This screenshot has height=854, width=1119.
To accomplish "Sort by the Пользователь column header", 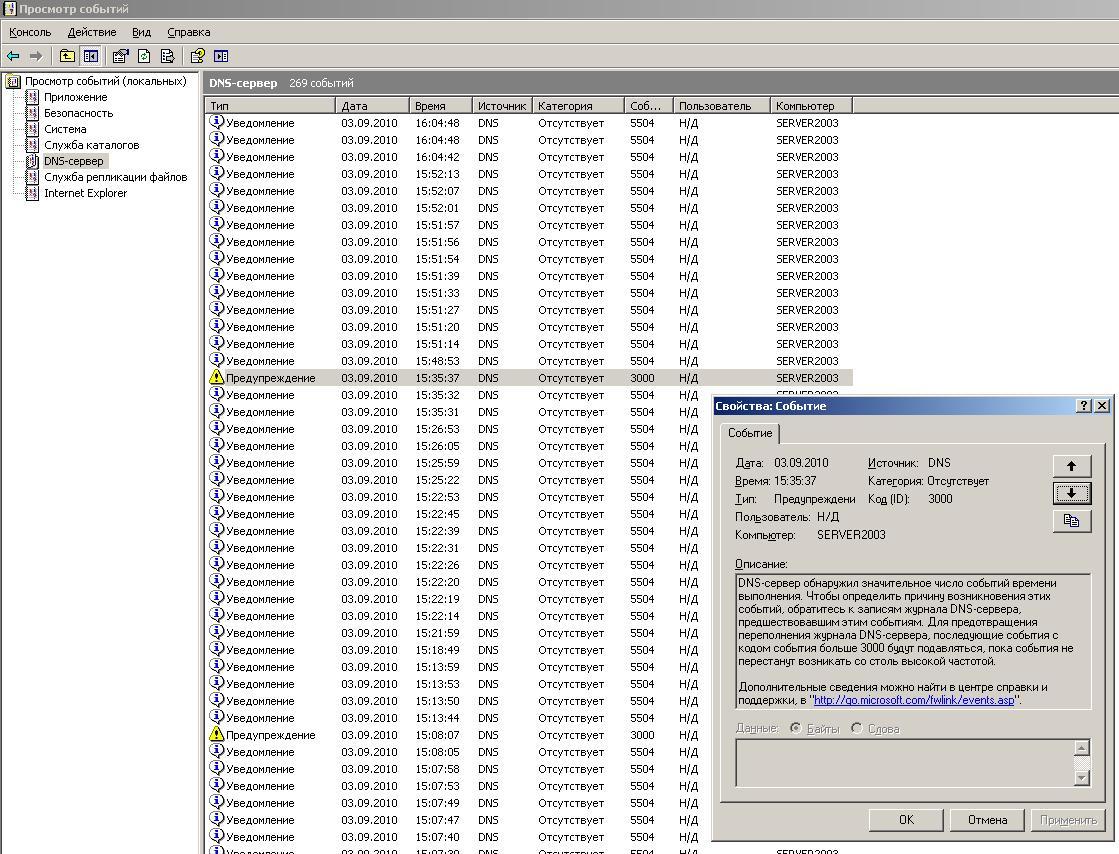I will point(721,106).
